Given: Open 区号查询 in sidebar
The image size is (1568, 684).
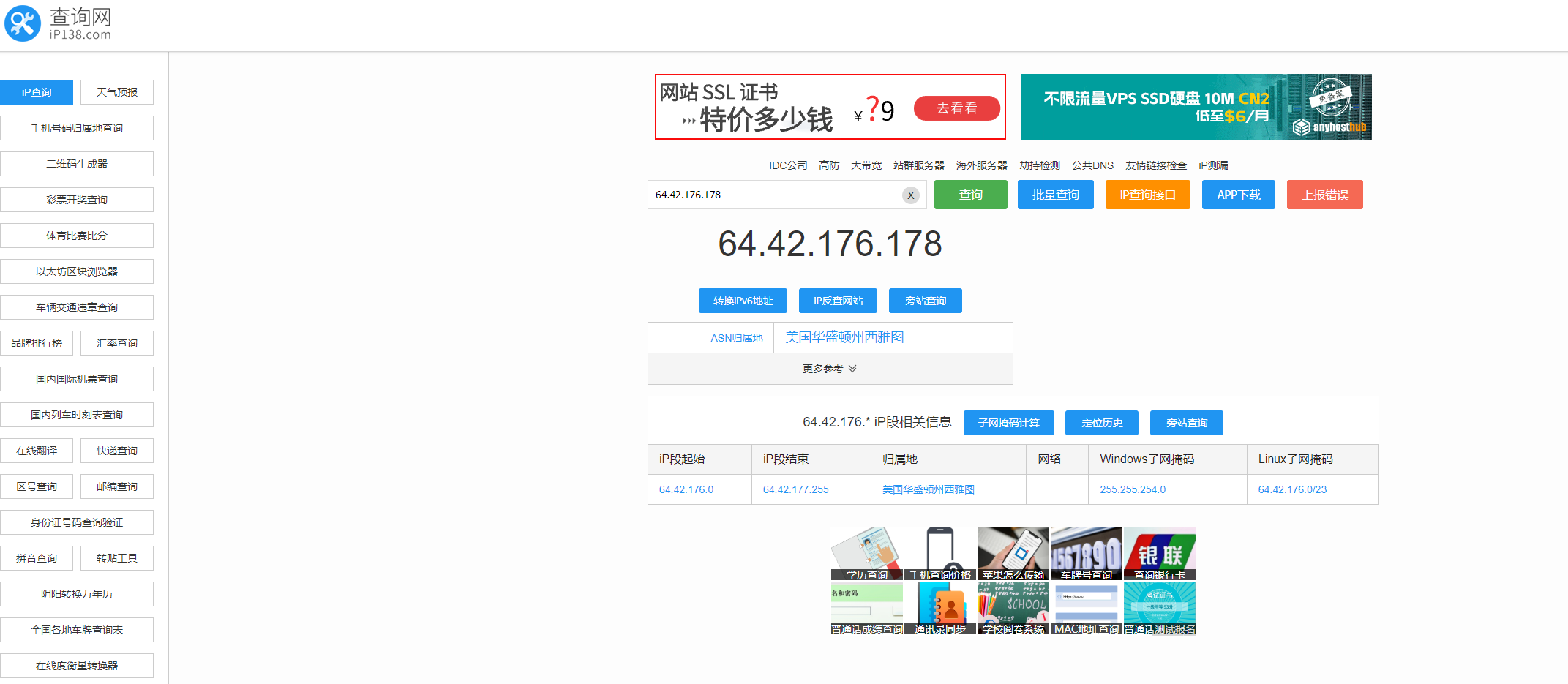Looking at the screenshot, I should 37,486.
